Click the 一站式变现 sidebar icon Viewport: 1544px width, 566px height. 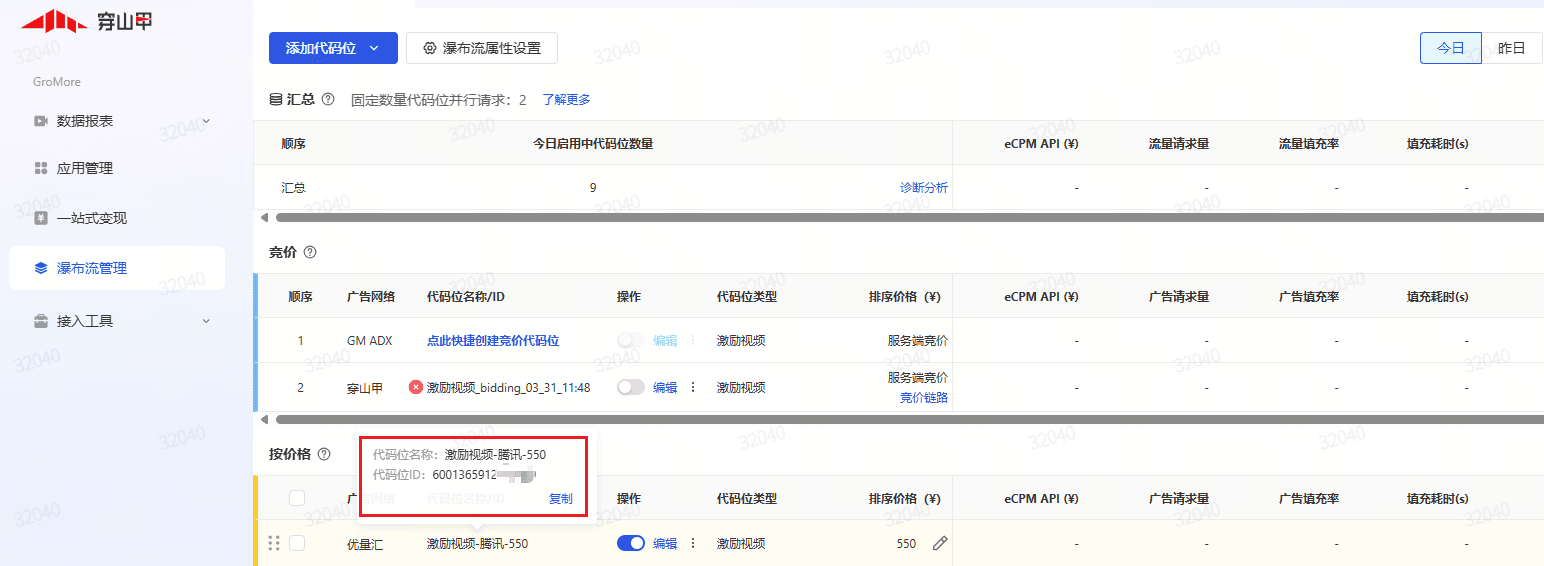(x=41, y=218)
